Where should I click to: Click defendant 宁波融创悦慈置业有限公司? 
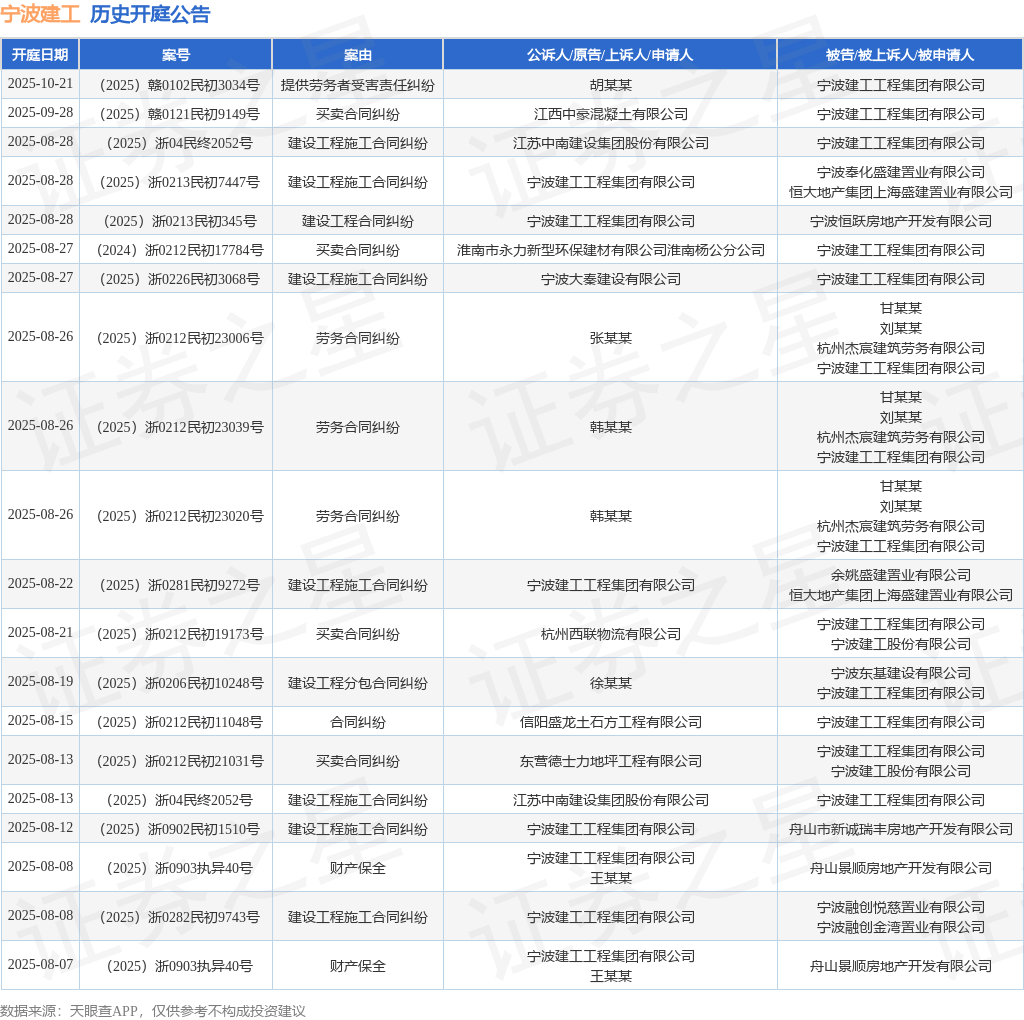(x=901, y=907)
